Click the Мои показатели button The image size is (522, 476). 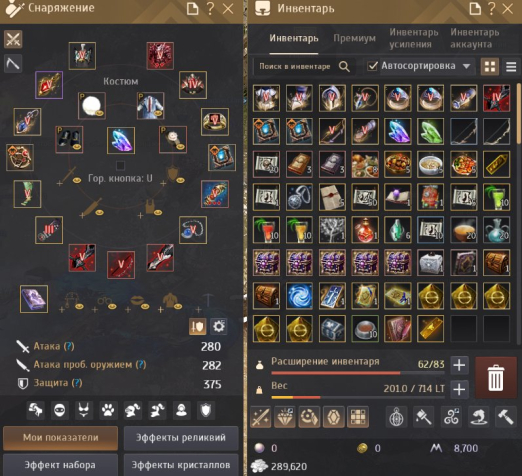click(61, 438)
